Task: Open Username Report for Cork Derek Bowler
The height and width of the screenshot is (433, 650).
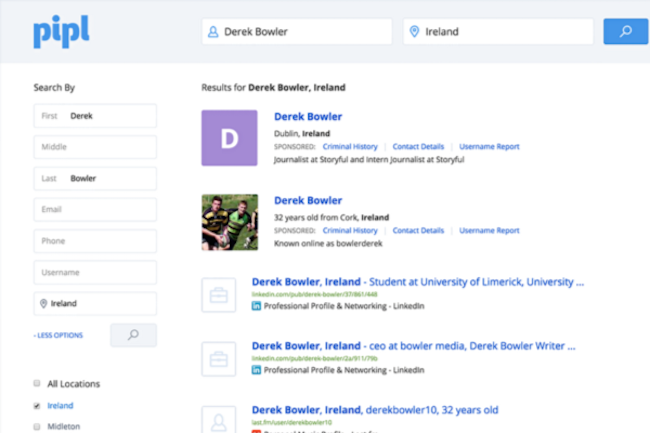Action: [489, 230]
